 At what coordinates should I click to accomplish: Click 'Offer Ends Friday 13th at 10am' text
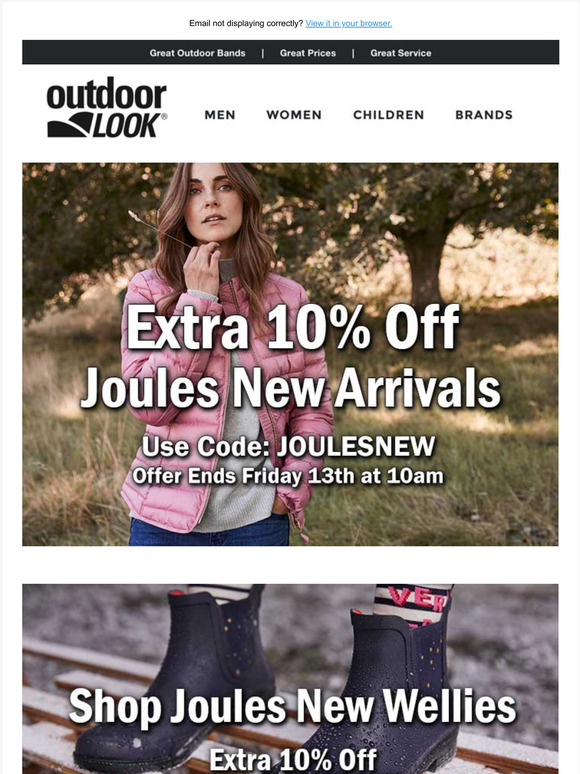(288, 476)
